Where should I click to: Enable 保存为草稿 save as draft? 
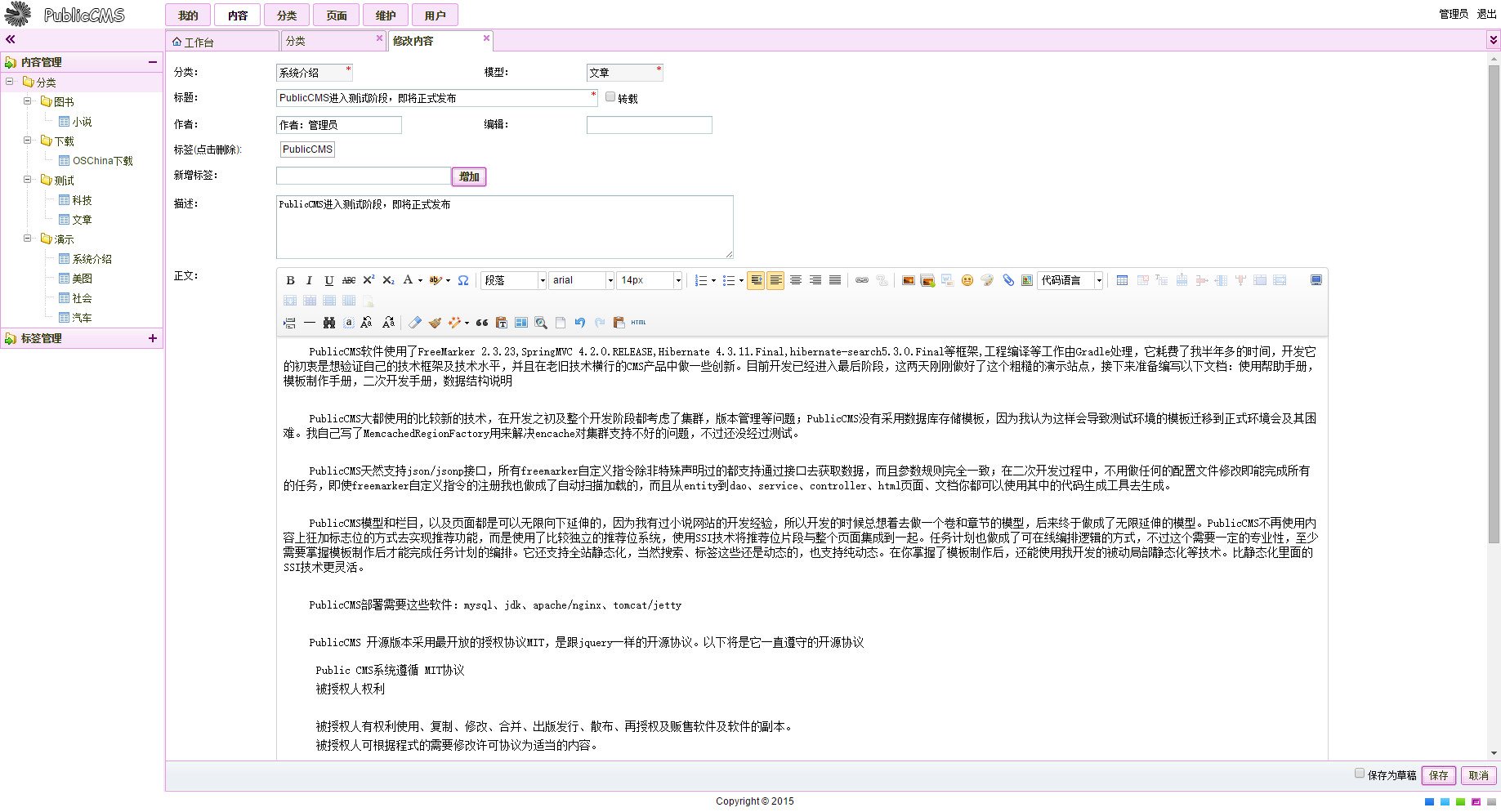coord(1360,774)
